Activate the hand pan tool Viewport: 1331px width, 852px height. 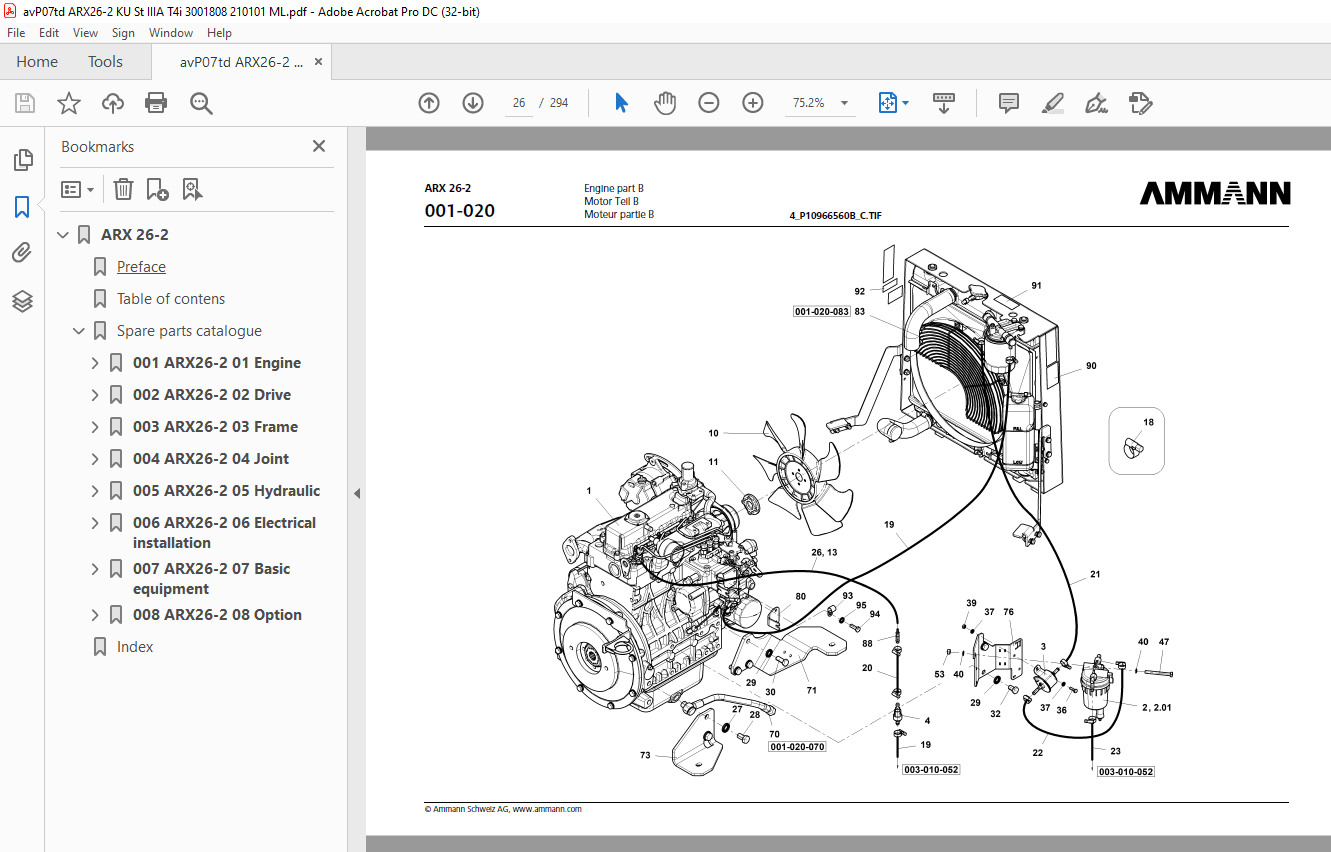(x=665, y=103)
